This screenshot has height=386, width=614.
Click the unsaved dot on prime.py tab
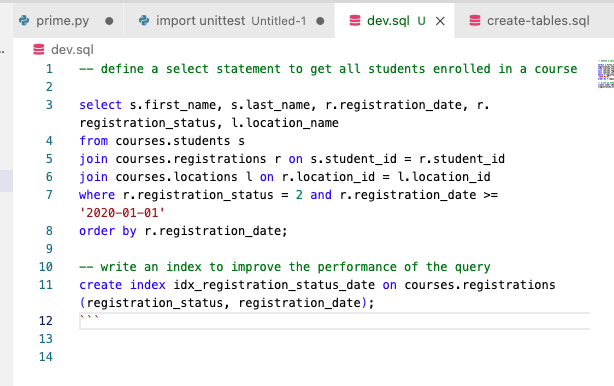pos(109,21)
